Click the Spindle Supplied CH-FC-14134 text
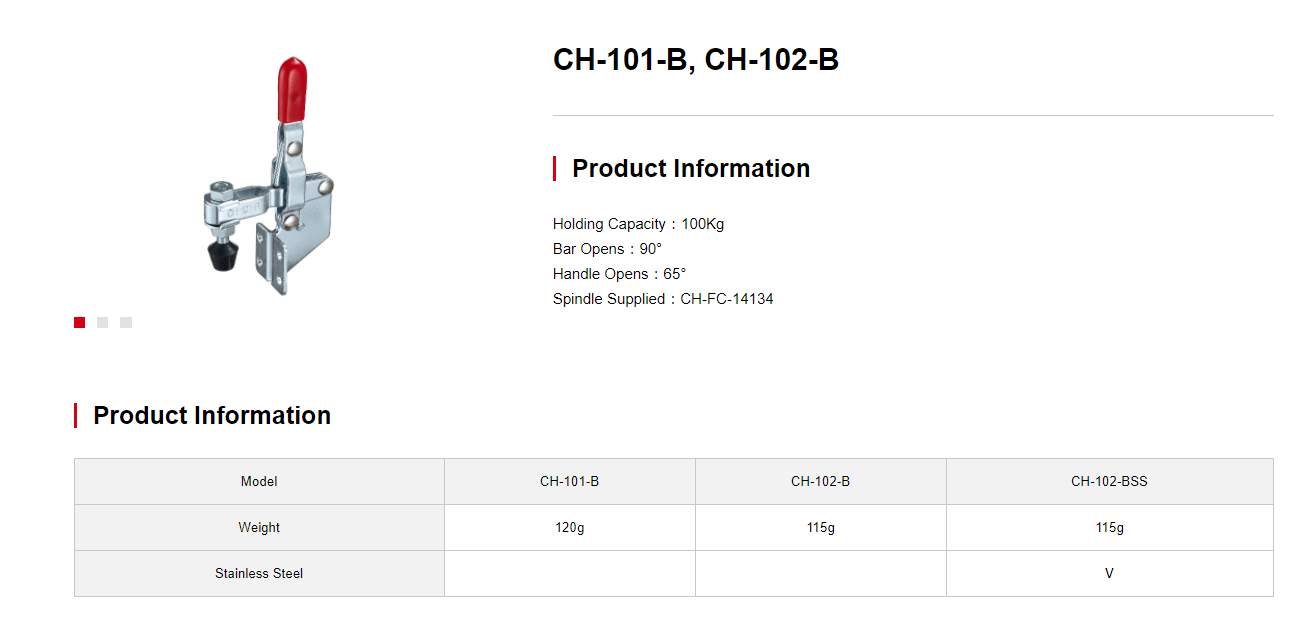This screenshot has width=1290, height=644. coord(663,299)
